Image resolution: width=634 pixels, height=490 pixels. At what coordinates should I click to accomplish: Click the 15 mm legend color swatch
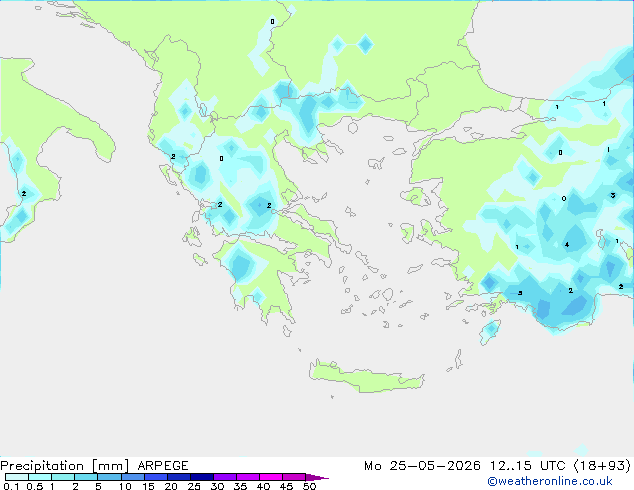(x=155, y=477)
